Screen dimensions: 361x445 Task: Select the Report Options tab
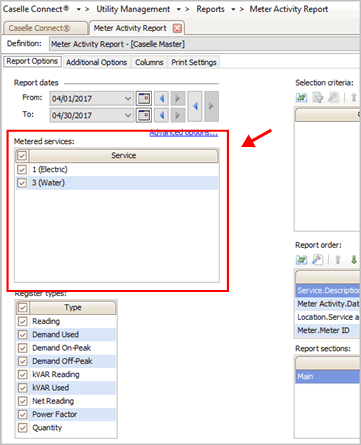[32, 61]
